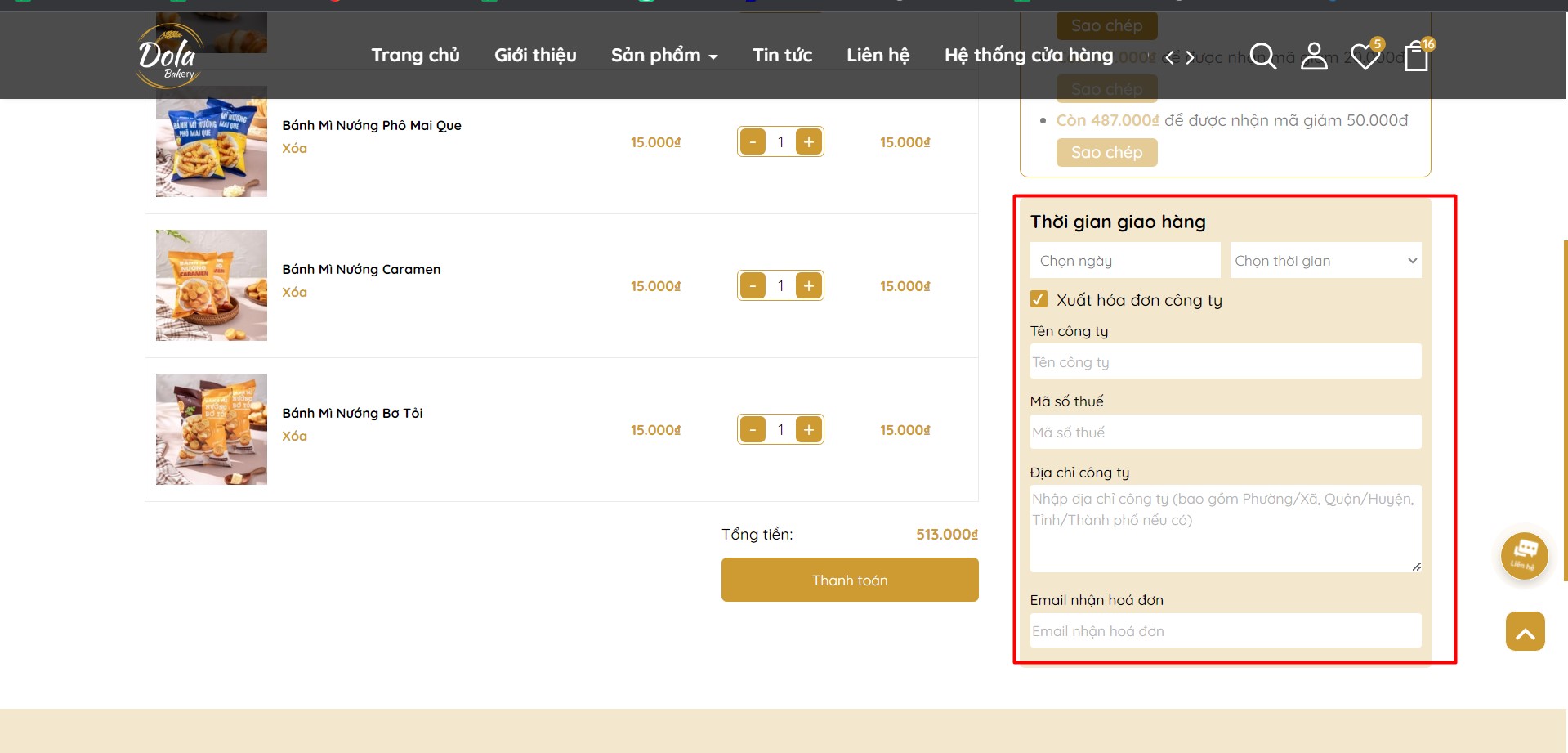Click the 513.000₫ total amount
The image size is (1568, 753).
(946, 534)
